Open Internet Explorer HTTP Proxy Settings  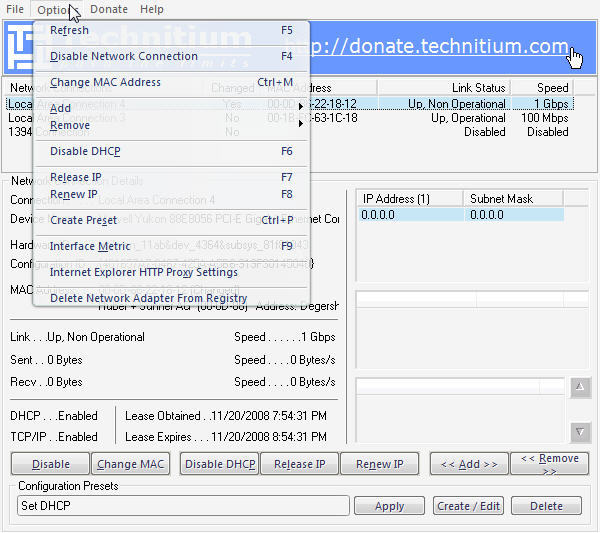pyautogui.click(x=171, y=272)
